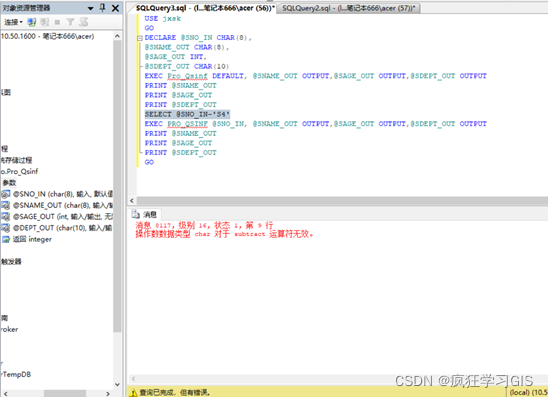Click the @SAGE_OUT parameter icon
The height and width of the screenshot is (397, 548).
6,217
